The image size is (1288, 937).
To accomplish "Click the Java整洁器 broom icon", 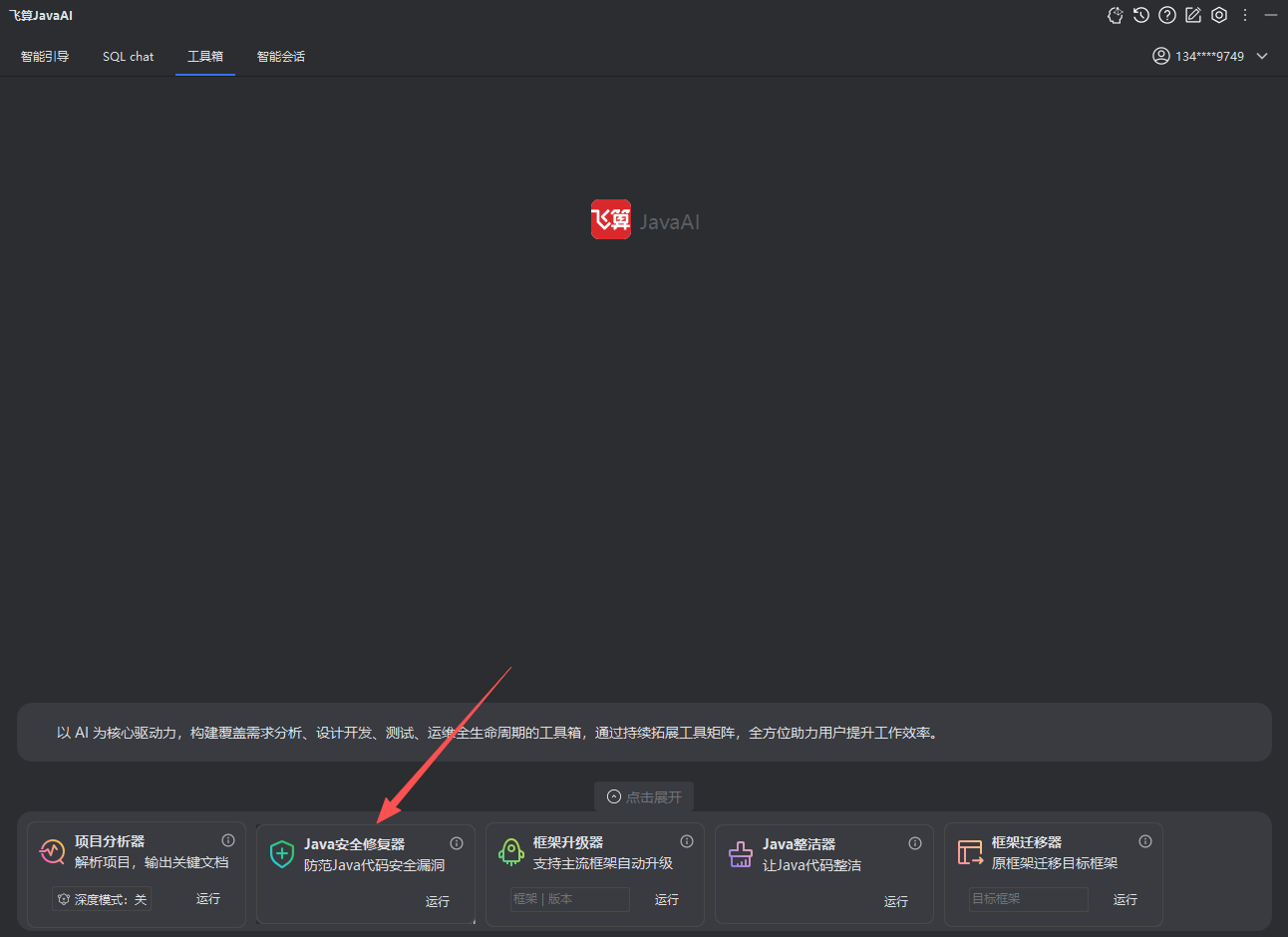I will (741, 854).
